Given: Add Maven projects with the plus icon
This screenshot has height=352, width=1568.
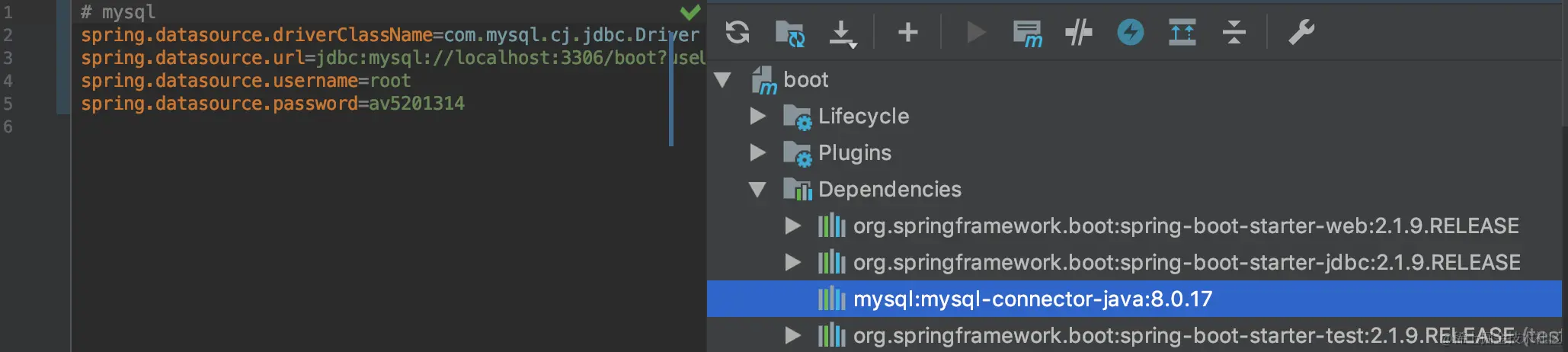Looking at the screenshot, I should tap(907, 32).
